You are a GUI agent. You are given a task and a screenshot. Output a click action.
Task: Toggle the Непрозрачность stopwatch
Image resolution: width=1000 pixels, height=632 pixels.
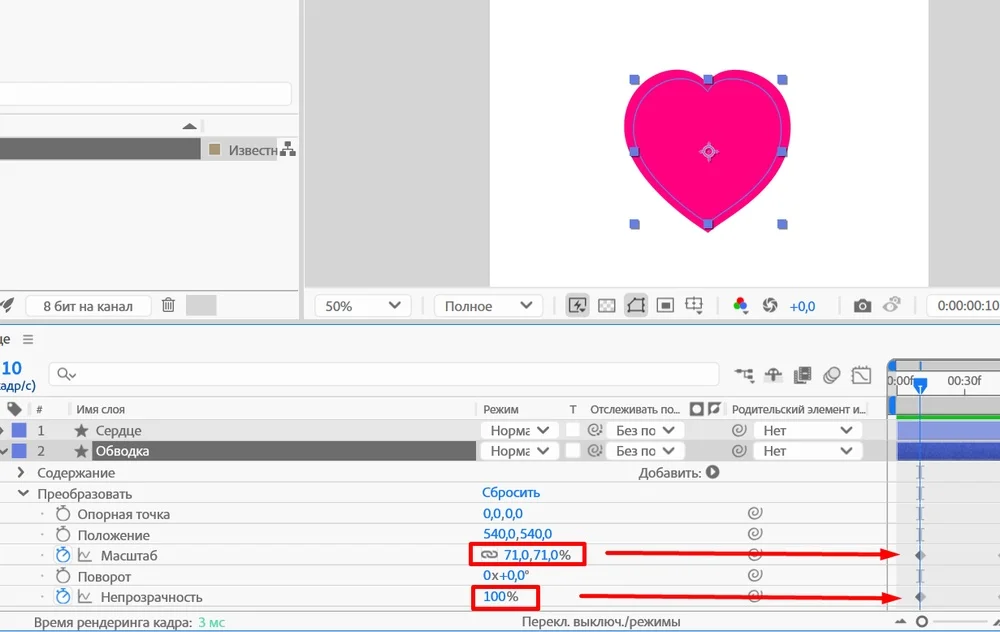pyautogui.click(x=64, y=597)
